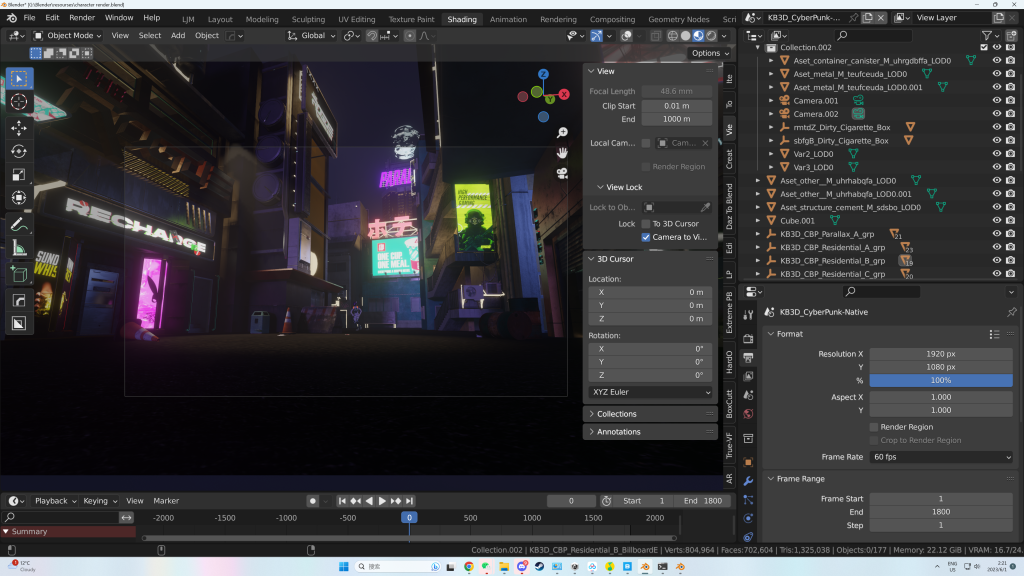The width and height of the screenshot is (1024, 576).
Task: Open the World properties tab
Action: coord(748,414)
